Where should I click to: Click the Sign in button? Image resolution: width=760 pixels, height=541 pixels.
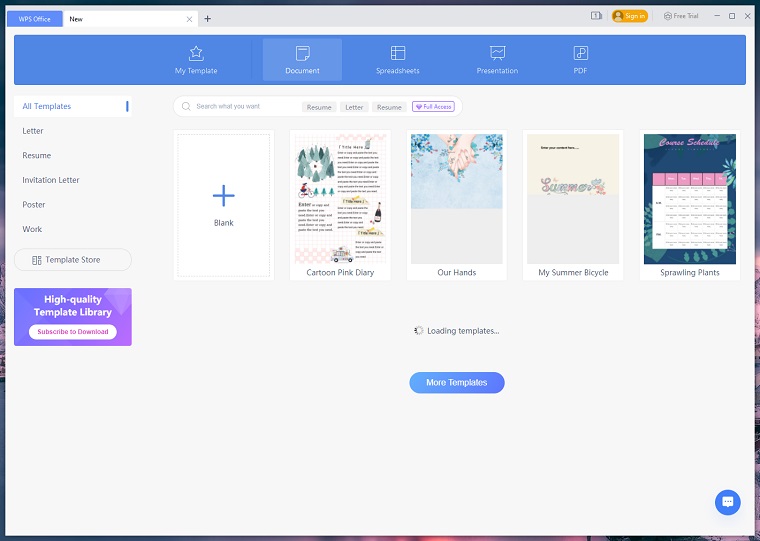630,16
